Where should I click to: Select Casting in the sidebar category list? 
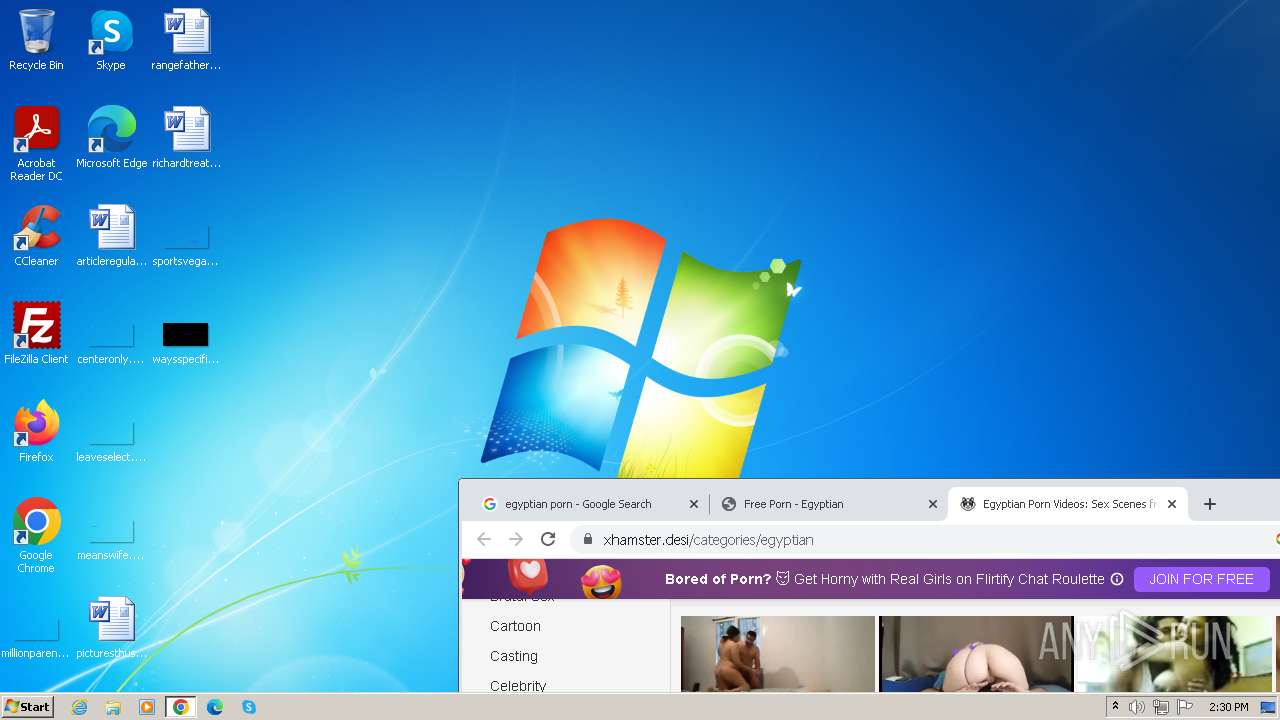pos(514,656)
